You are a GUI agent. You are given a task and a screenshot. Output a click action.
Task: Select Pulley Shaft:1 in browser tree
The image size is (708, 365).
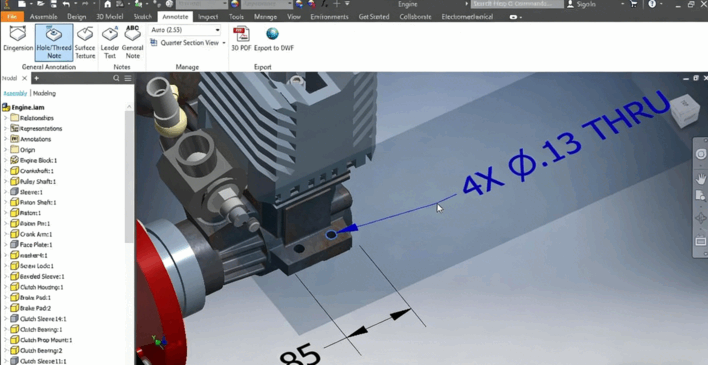[x=38, y=182]
